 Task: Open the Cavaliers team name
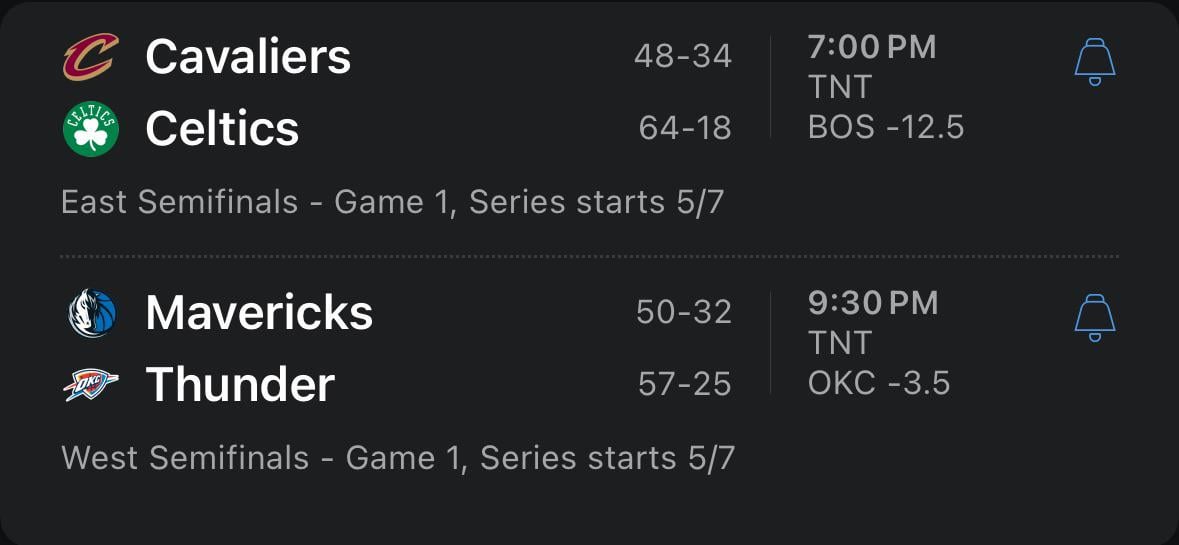pos(248,56)
